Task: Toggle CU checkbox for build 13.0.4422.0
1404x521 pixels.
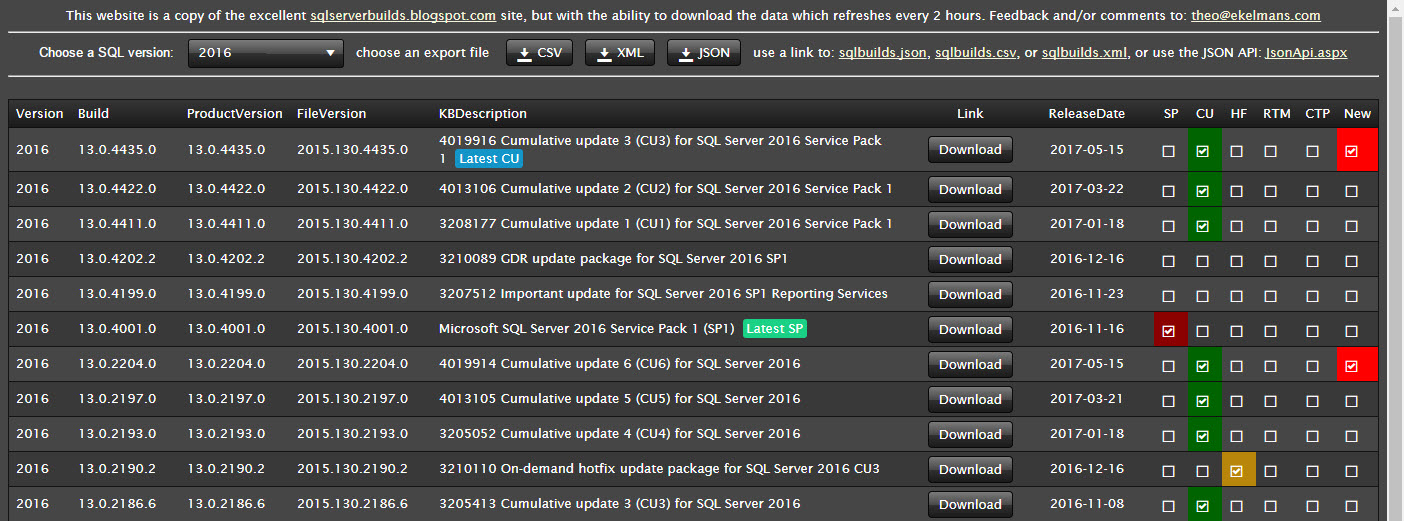Action: 1203,192
